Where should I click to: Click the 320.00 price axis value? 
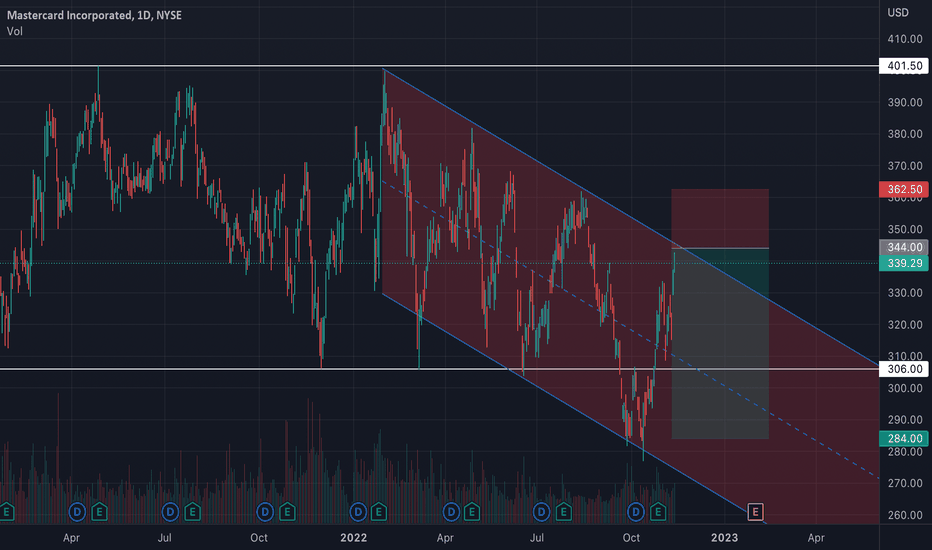pos(905,325)
